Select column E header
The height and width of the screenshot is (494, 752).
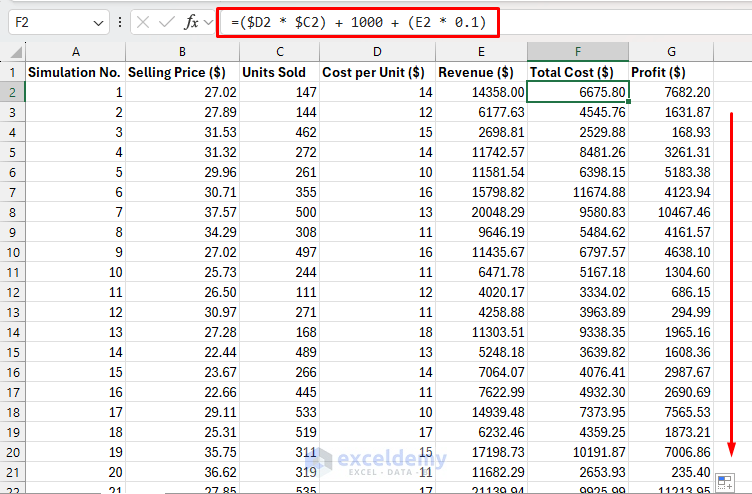(481, 52)
